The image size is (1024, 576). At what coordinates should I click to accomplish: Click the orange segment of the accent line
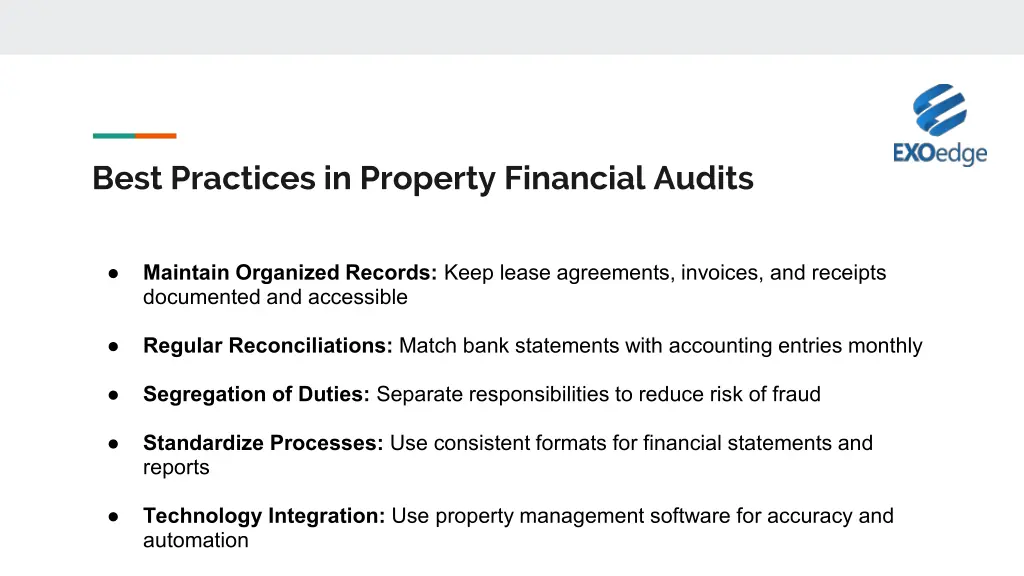(x=156, y=136)
